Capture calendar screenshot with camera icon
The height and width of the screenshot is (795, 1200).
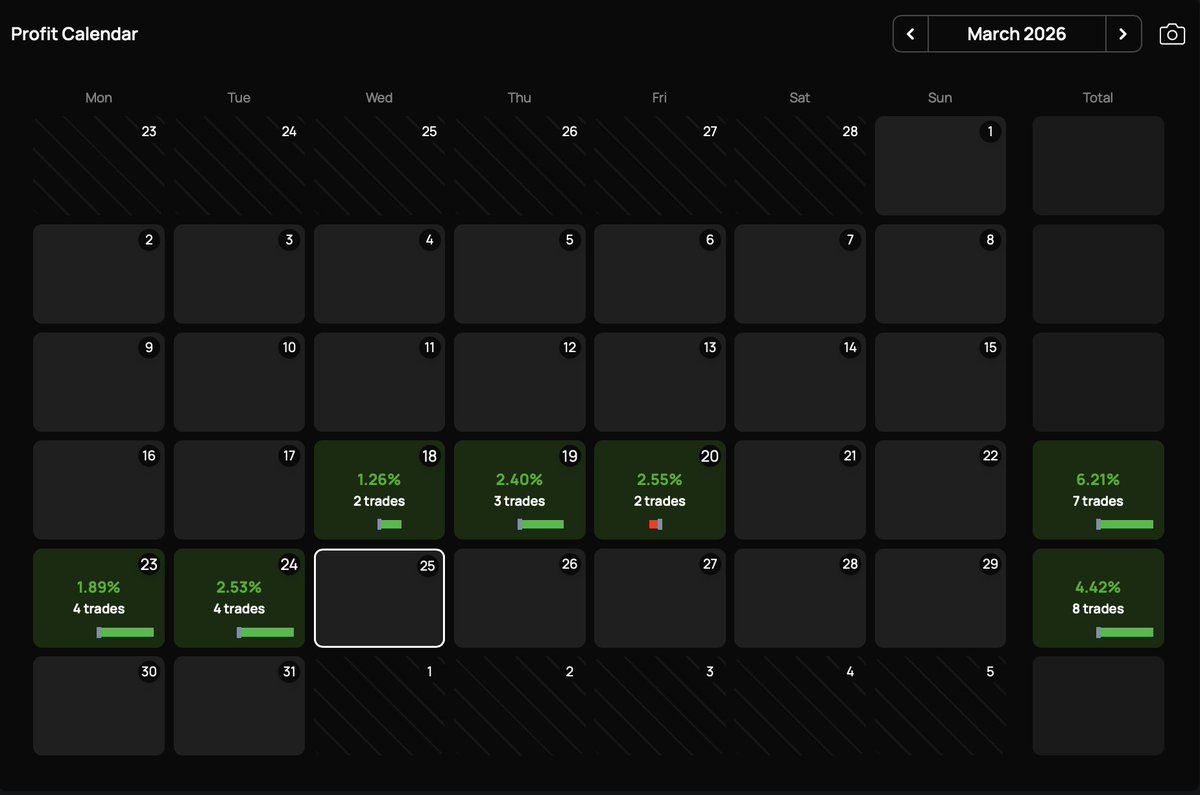pos(1171,34)
